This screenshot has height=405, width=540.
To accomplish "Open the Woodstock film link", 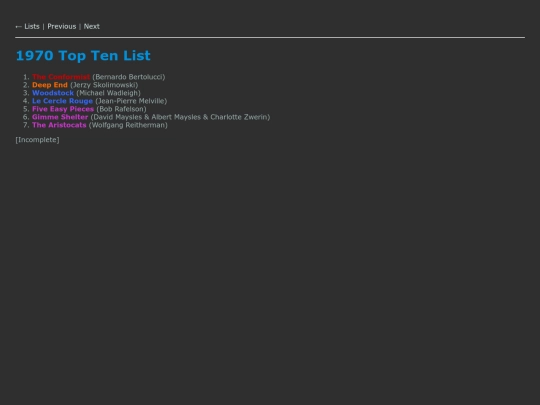I will click(x=53, y=93).
